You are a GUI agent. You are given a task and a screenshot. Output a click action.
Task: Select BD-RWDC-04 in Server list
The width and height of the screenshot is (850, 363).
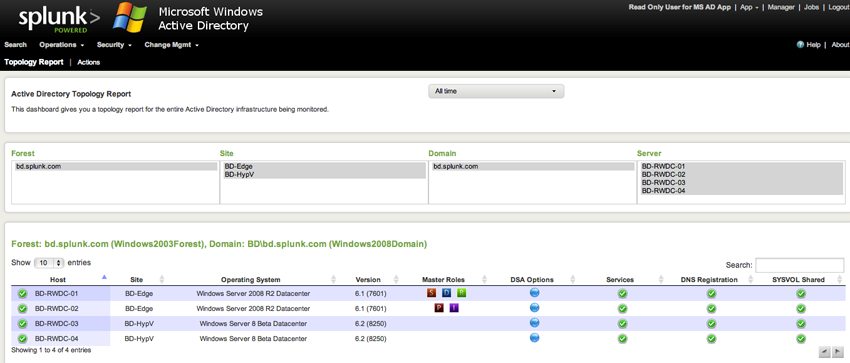741,191
